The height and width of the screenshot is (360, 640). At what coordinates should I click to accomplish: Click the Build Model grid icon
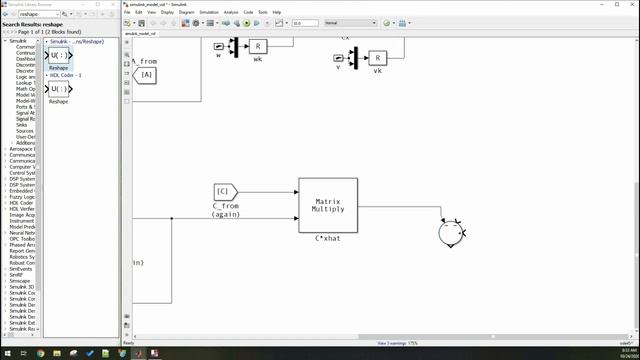click(402, 23)
